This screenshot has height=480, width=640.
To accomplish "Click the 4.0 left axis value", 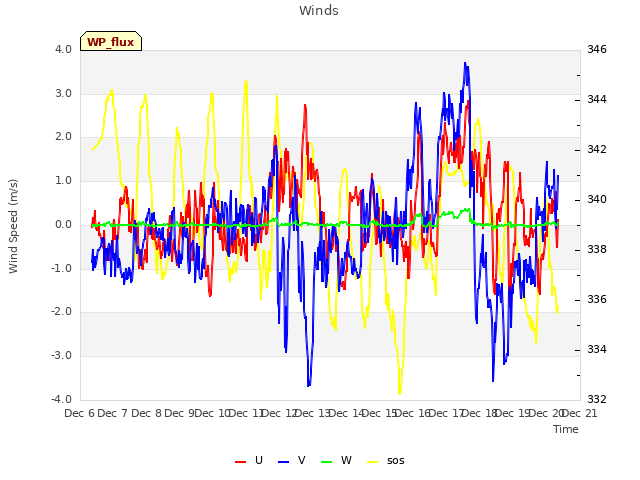I will (x=63, y=49).
